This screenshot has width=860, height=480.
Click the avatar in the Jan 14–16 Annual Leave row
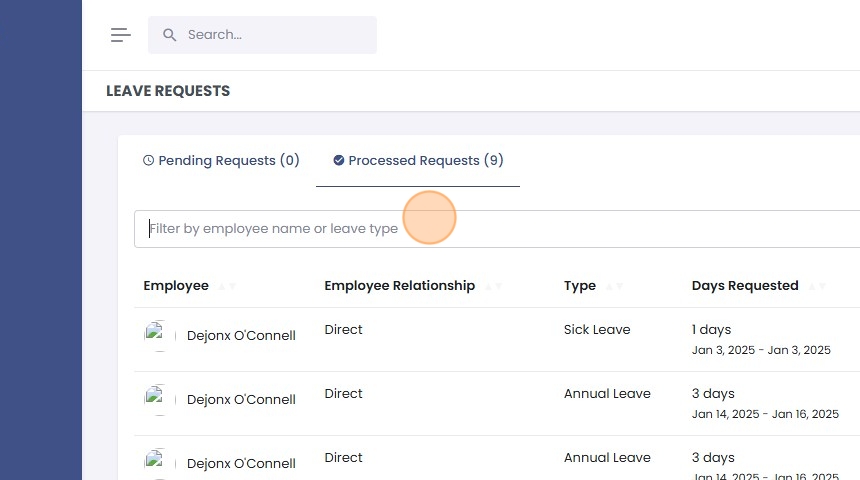click(x=160, y=400)
